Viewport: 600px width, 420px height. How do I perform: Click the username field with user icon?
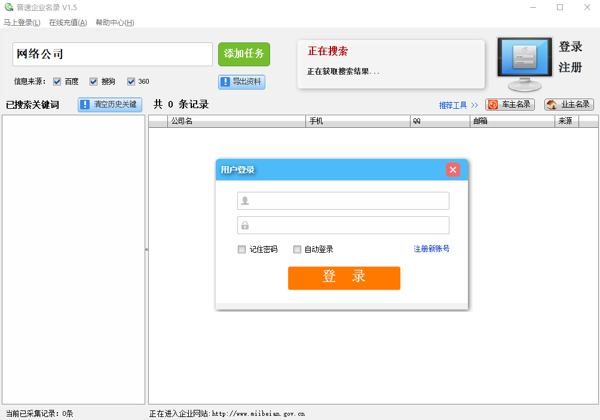(343, 201)
